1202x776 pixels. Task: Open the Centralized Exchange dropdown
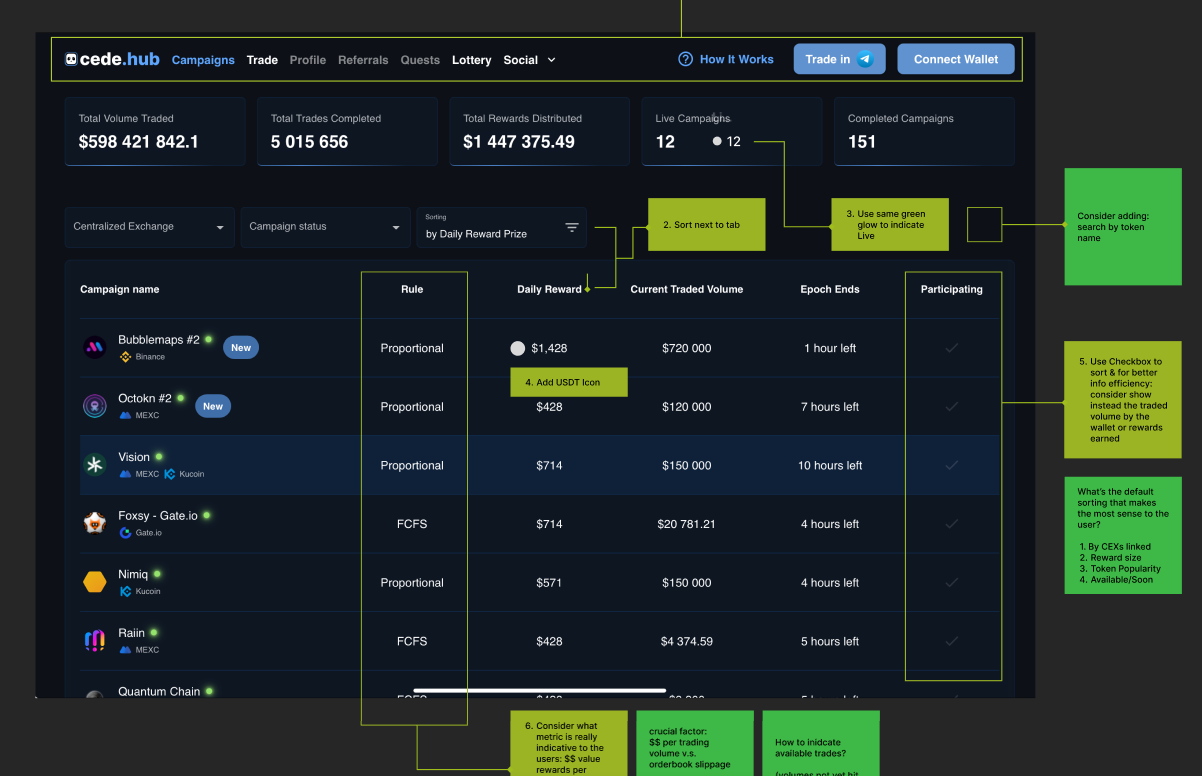(149, 227)
